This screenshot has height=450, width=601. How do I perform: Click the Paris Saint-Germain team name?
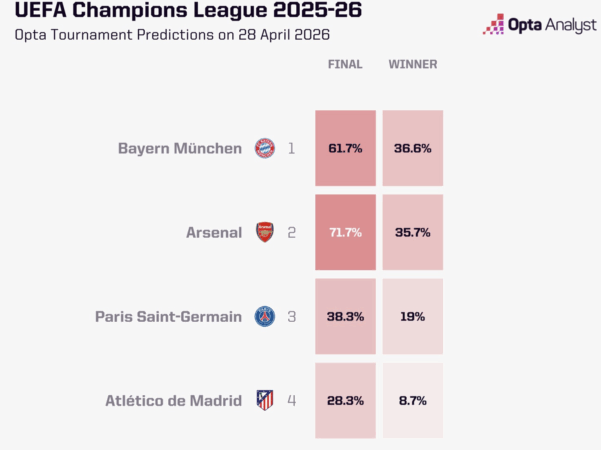point(169,316)
